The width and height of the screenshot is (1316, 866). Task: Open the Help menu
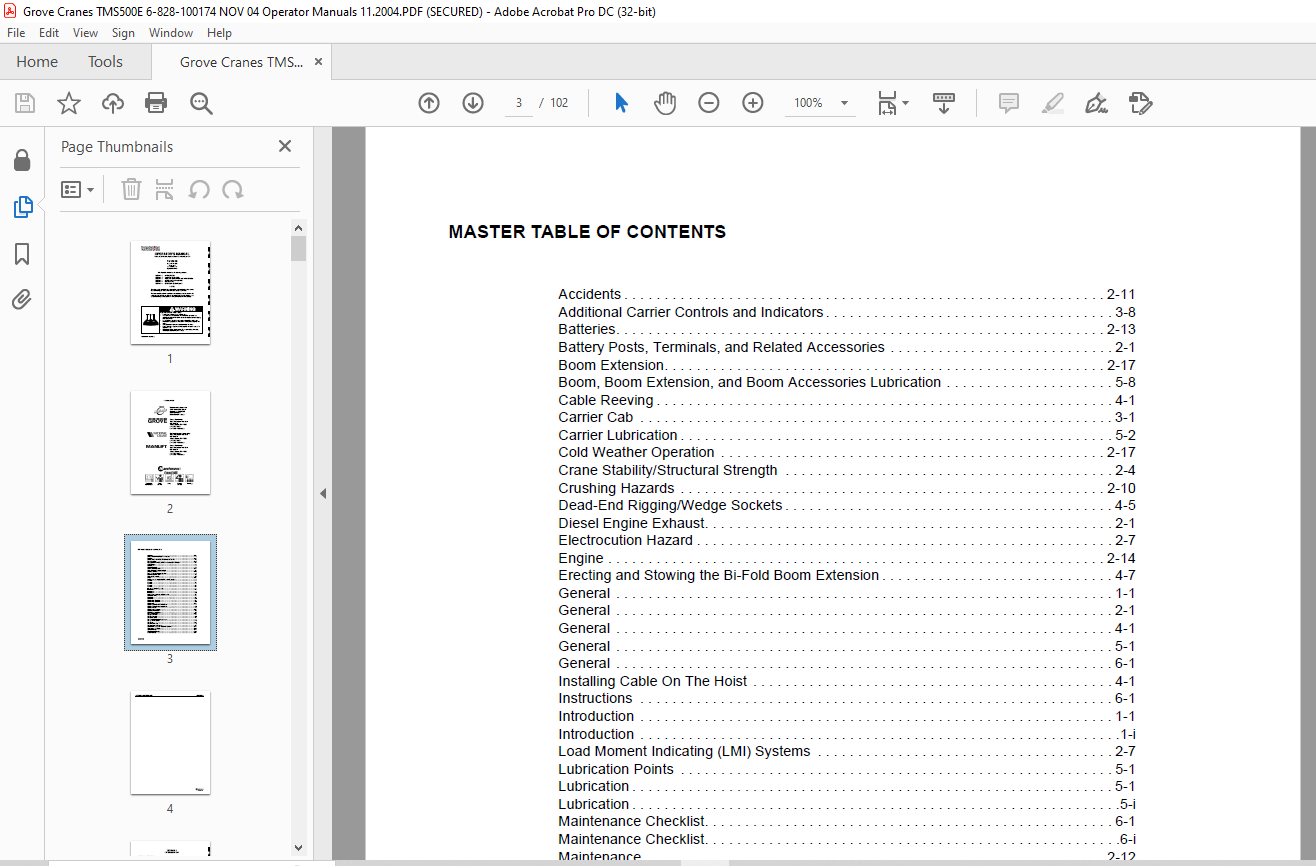[x=219, y=33]
